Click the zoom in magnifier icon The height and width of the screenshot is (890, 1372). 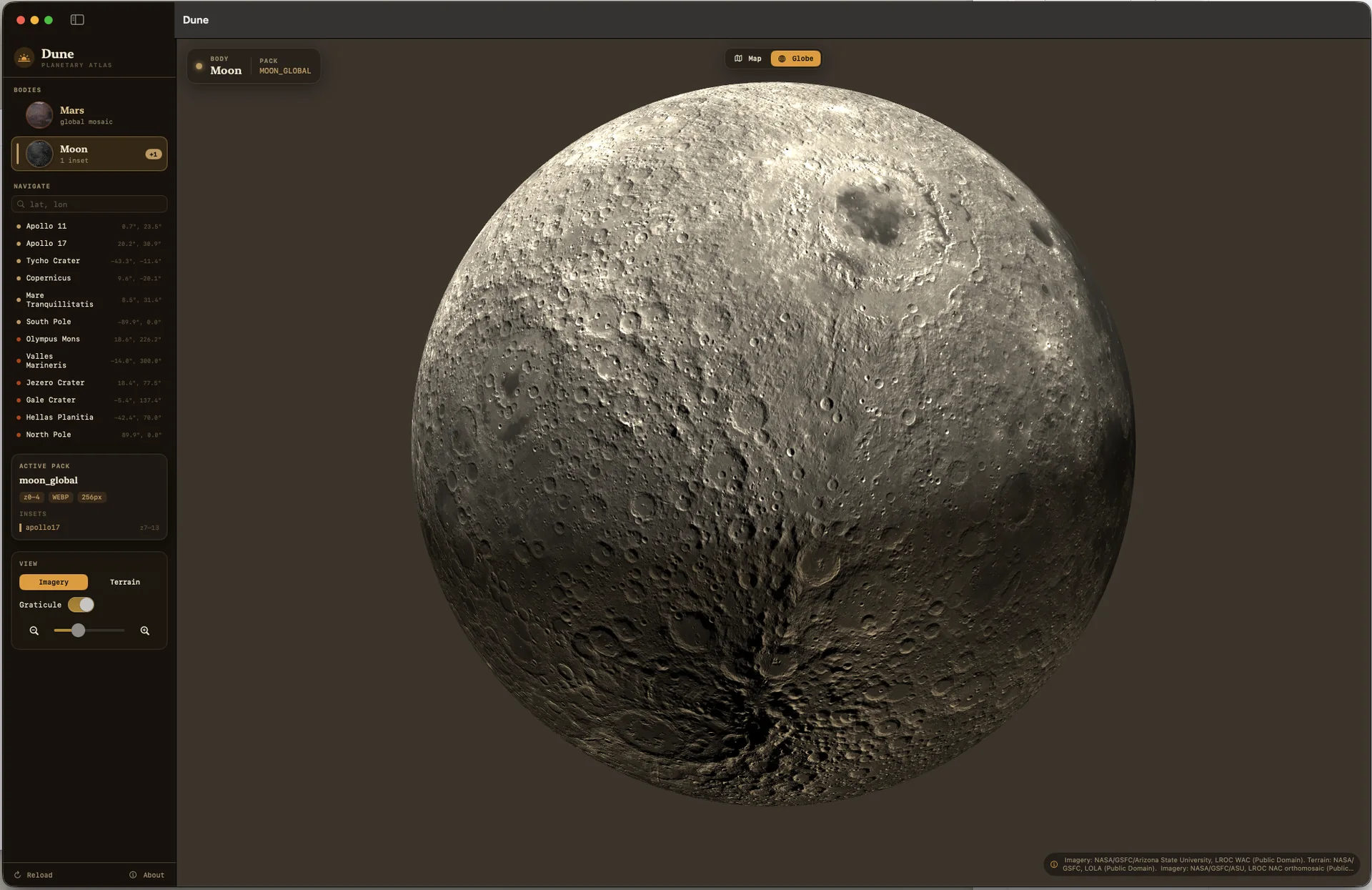pos(145,631)
